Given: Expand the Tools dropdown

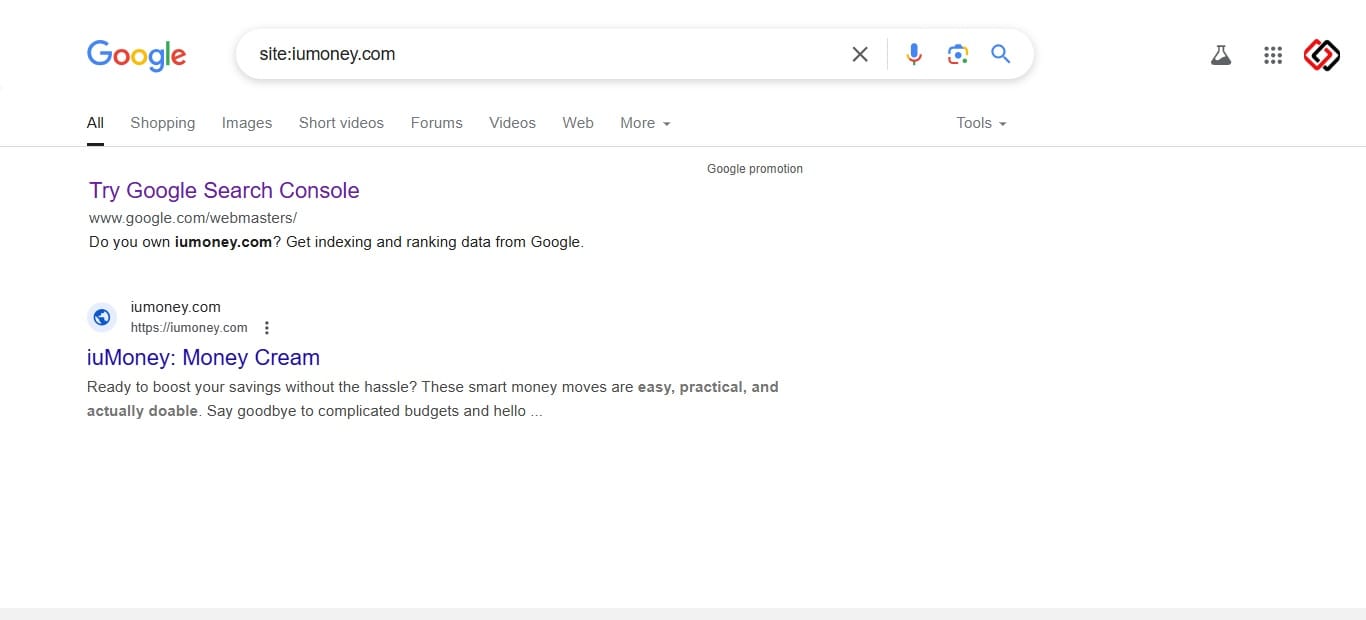Looking at the screenshot, I should point(981,123).
